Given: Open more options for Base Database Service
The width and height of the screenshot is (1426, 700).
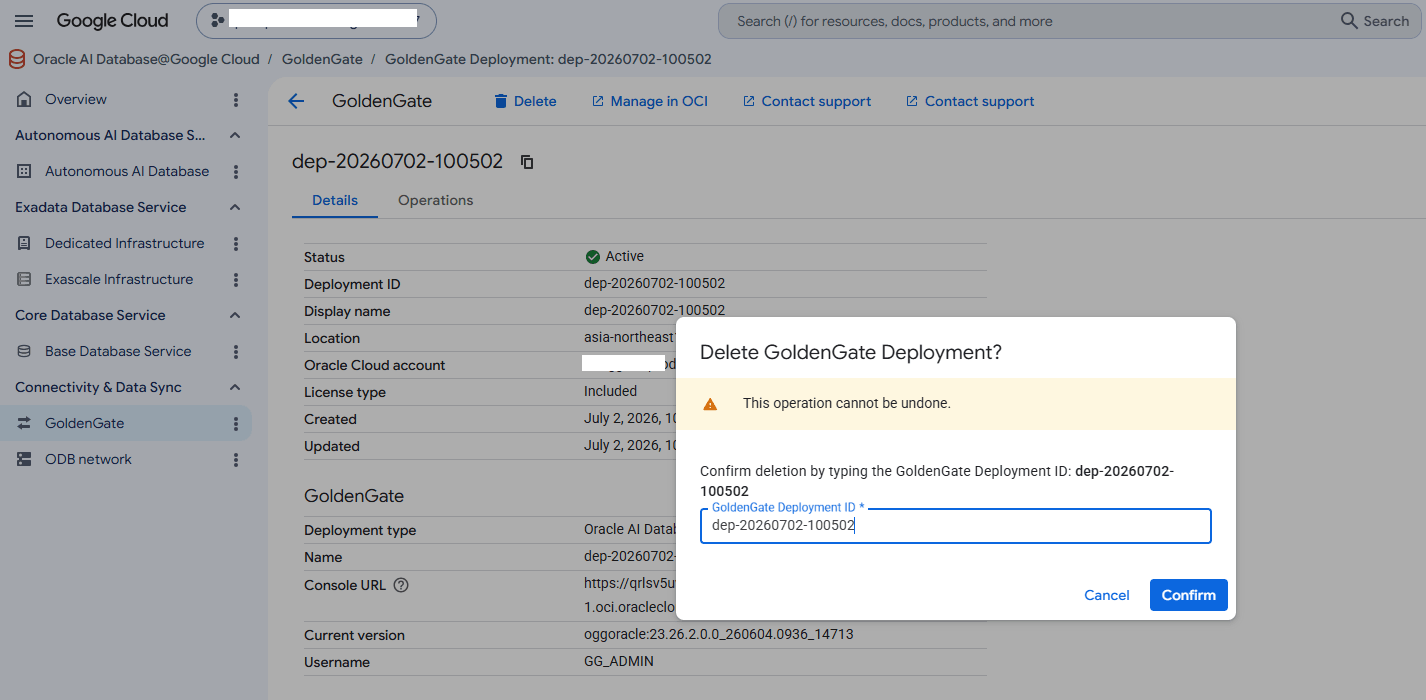Looking at the screenshot, I should click(x=236, y=352).
